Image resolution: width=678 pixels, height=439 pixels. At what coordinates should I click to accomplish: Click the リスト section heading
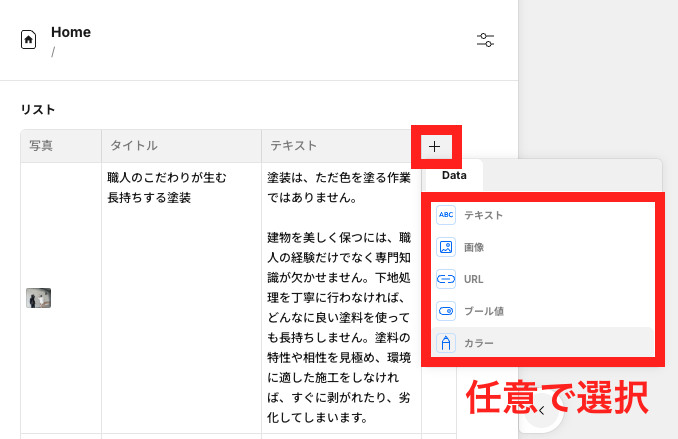38,109
